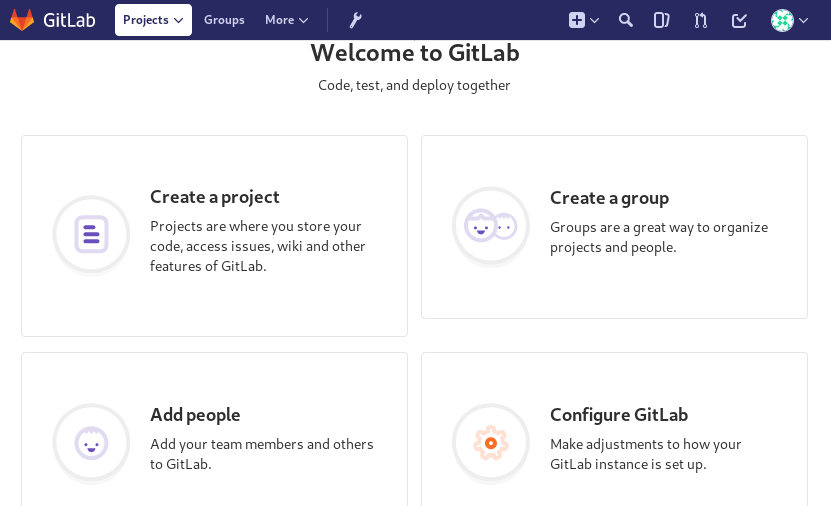Go to Groups in top navigation

[224, 20]
